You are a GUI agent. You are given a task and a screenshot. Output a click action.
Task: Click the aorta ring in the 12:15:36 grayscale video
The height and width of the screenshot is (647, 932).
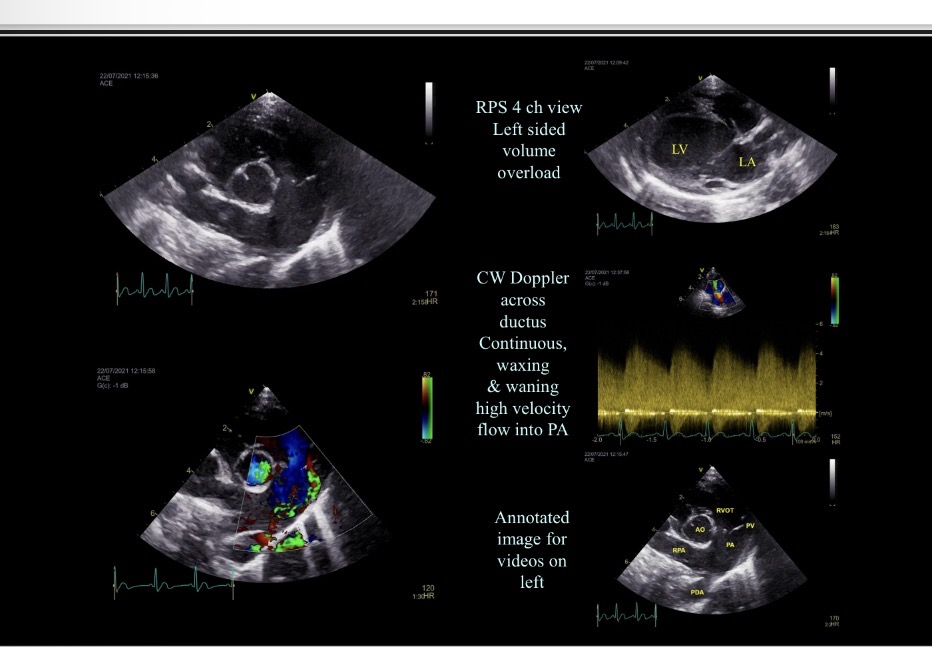pos(254,182)
